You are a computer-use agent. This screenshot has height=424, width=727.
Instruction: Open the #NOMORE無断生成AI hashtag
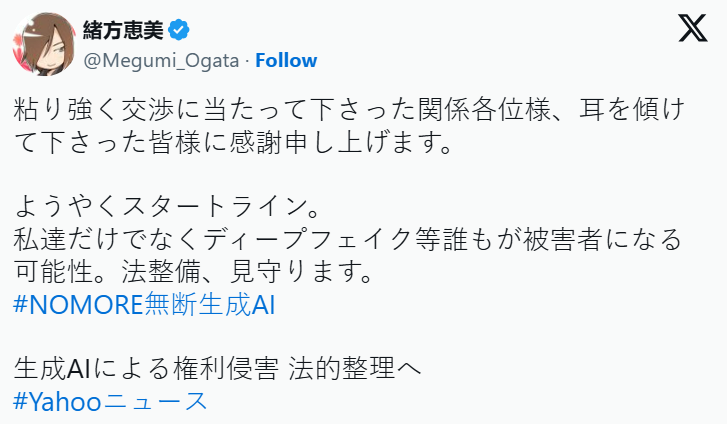tap(144, 305)
